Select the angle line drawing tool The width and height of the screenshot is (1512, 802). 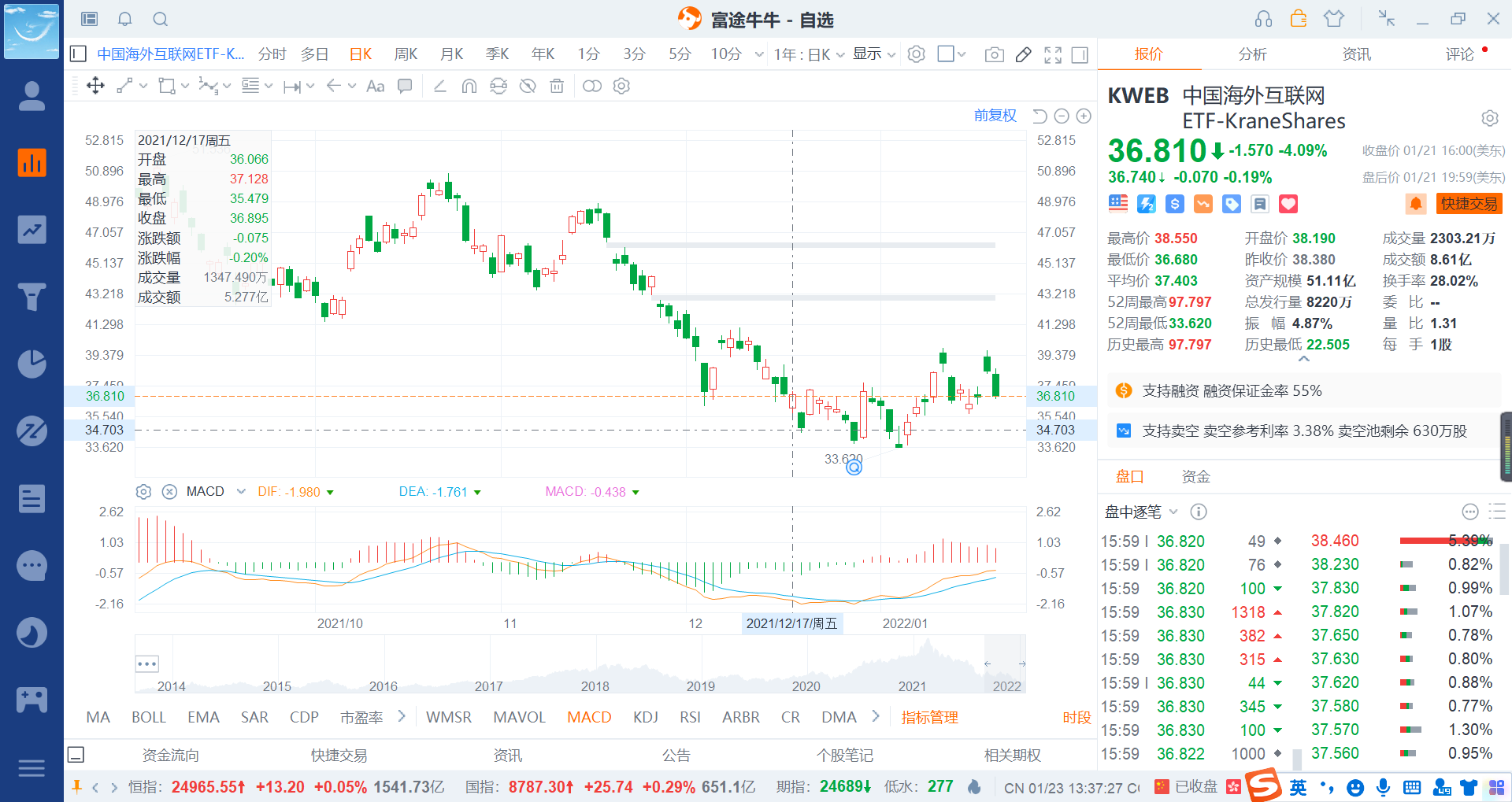pyautogui.click(x=439, y=86)
